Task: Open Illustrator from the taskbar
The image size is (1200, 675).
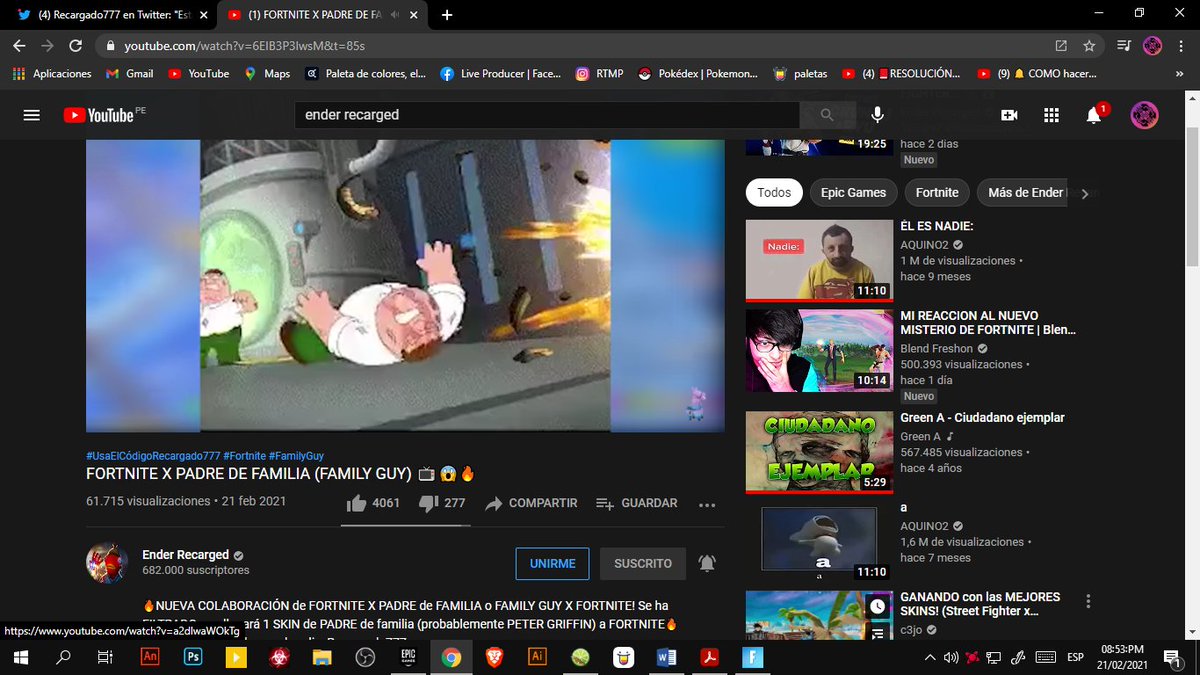Action: [x=537, y=657]
